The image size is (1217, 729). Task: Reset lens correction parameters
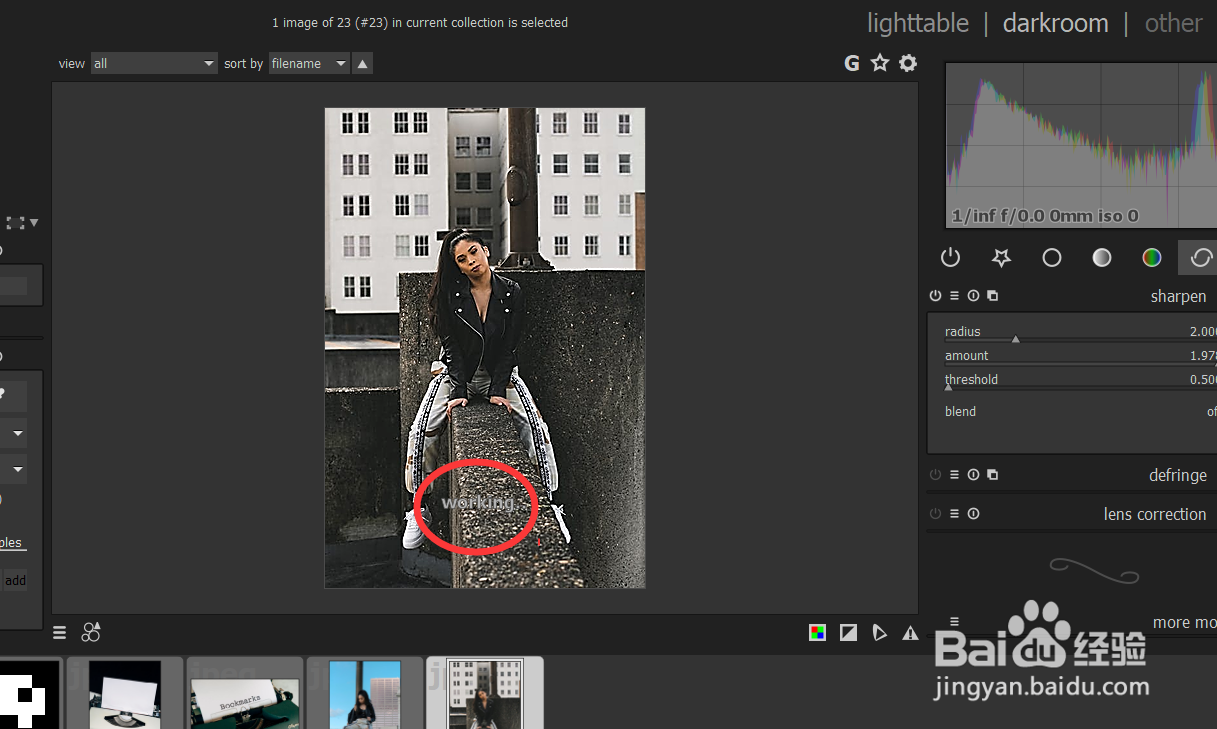[973, 514]
